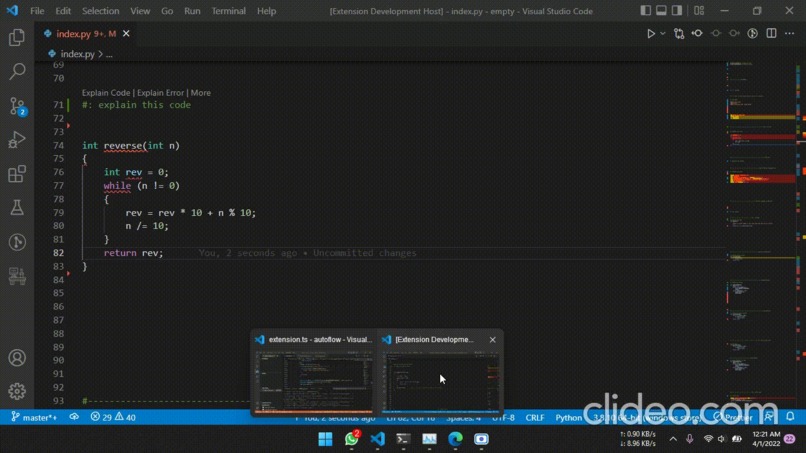
Task: Open the Explorer view in activity bar
Action: (x=17, y=38)
